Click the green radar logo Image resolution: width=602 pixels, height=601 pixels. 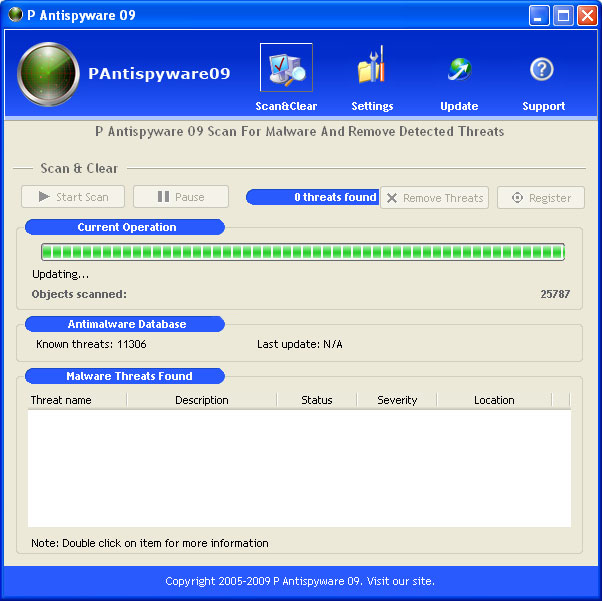(x=48, y=74)
